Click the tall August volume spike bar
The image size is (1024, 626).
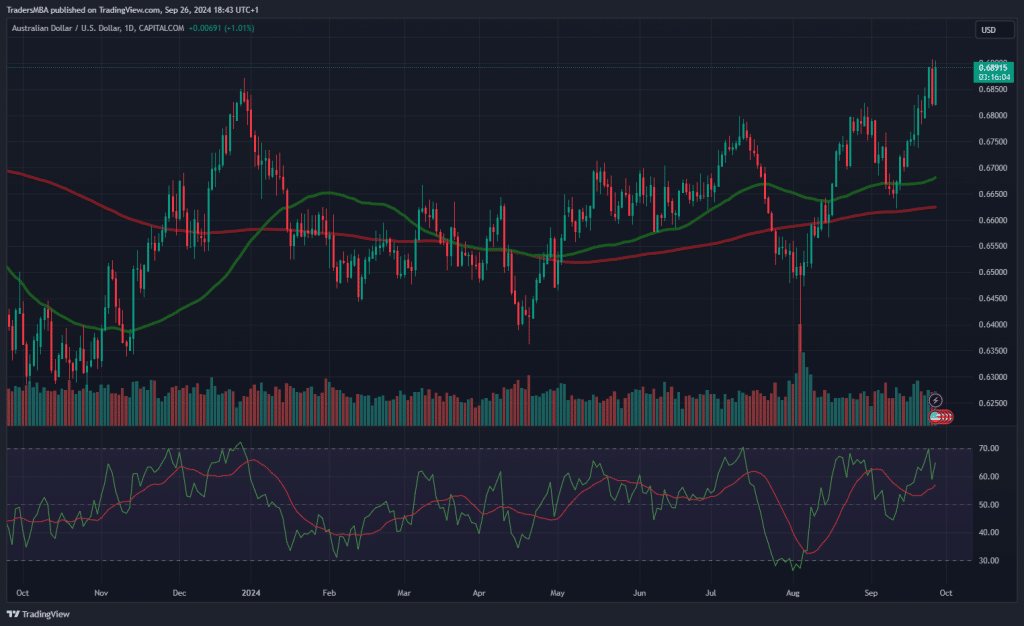pos(800,380)
